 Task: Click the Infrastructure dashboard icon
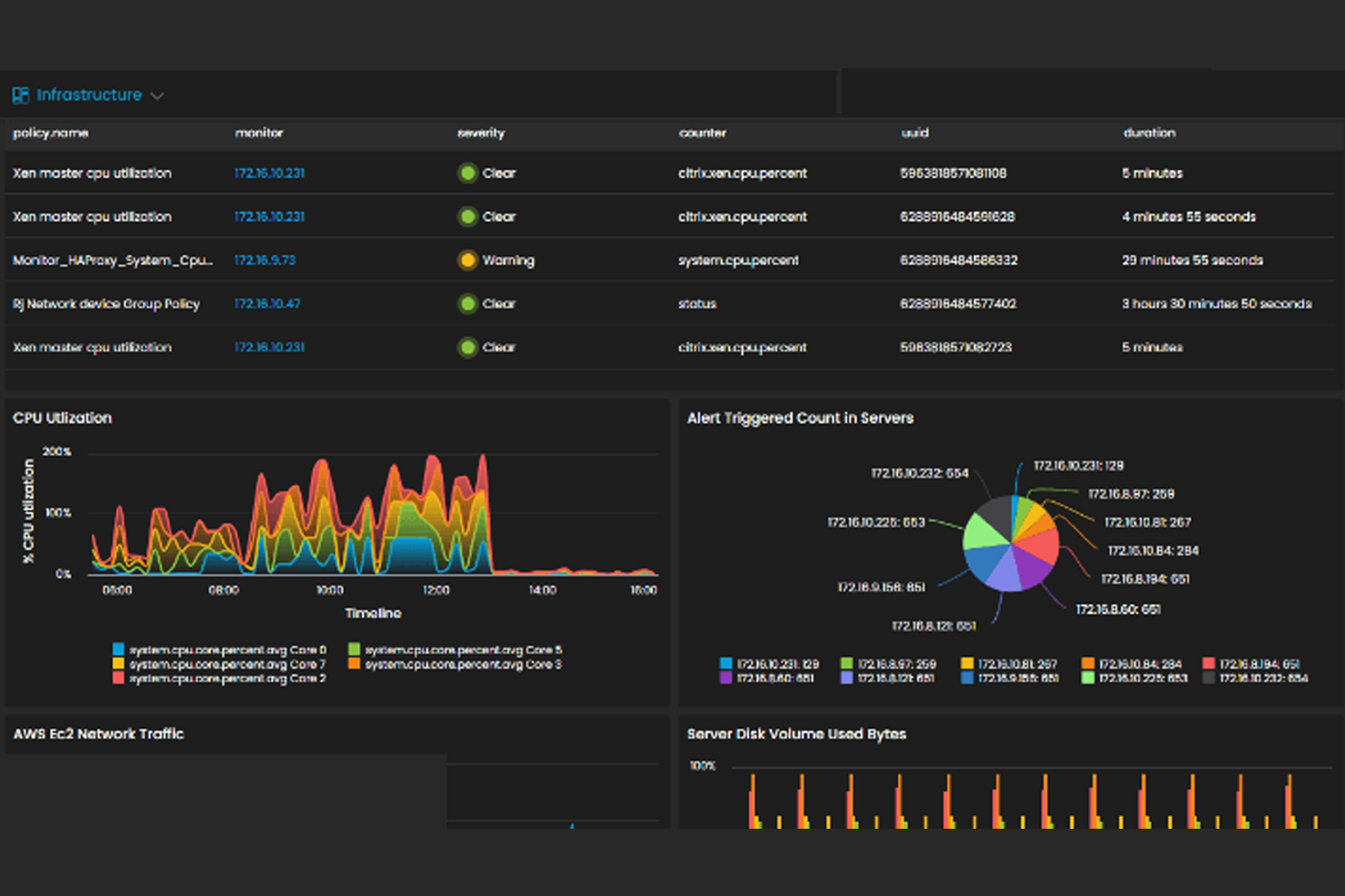[x=21, y=95]
